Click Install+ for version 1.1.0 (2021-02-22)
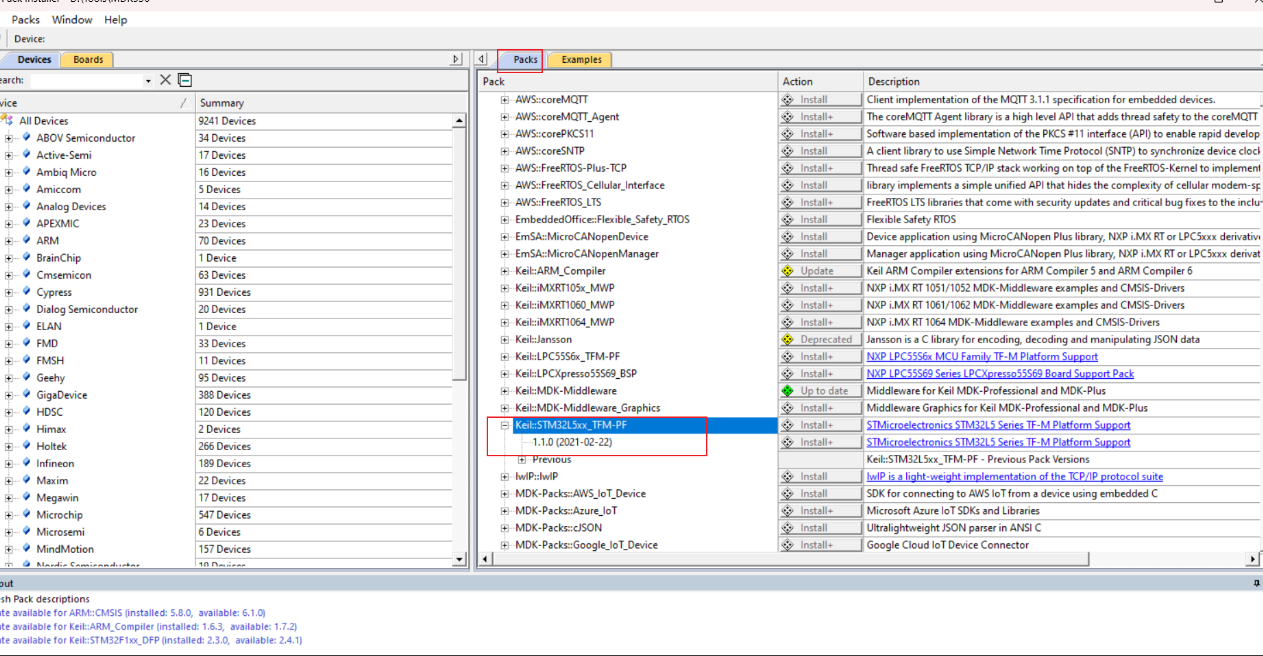Viewport: 1263px width, 656px height. 820,442
